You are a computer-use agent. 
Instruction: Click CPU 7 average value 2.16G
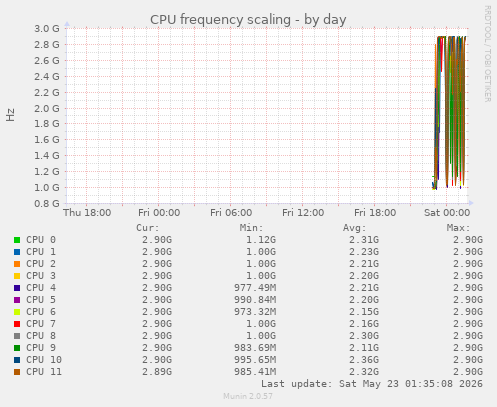click(x=364, y=324)
